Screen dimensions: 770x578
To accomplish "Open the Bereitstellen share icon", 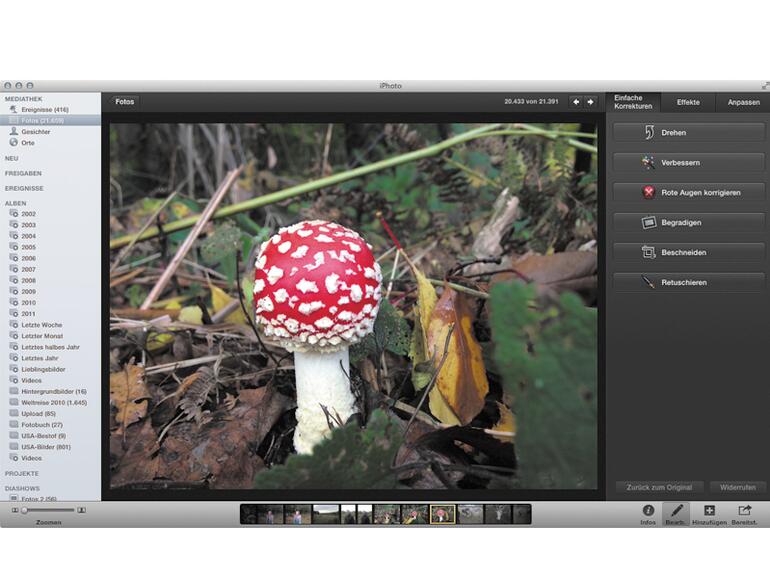I will [x=744, y=511].
